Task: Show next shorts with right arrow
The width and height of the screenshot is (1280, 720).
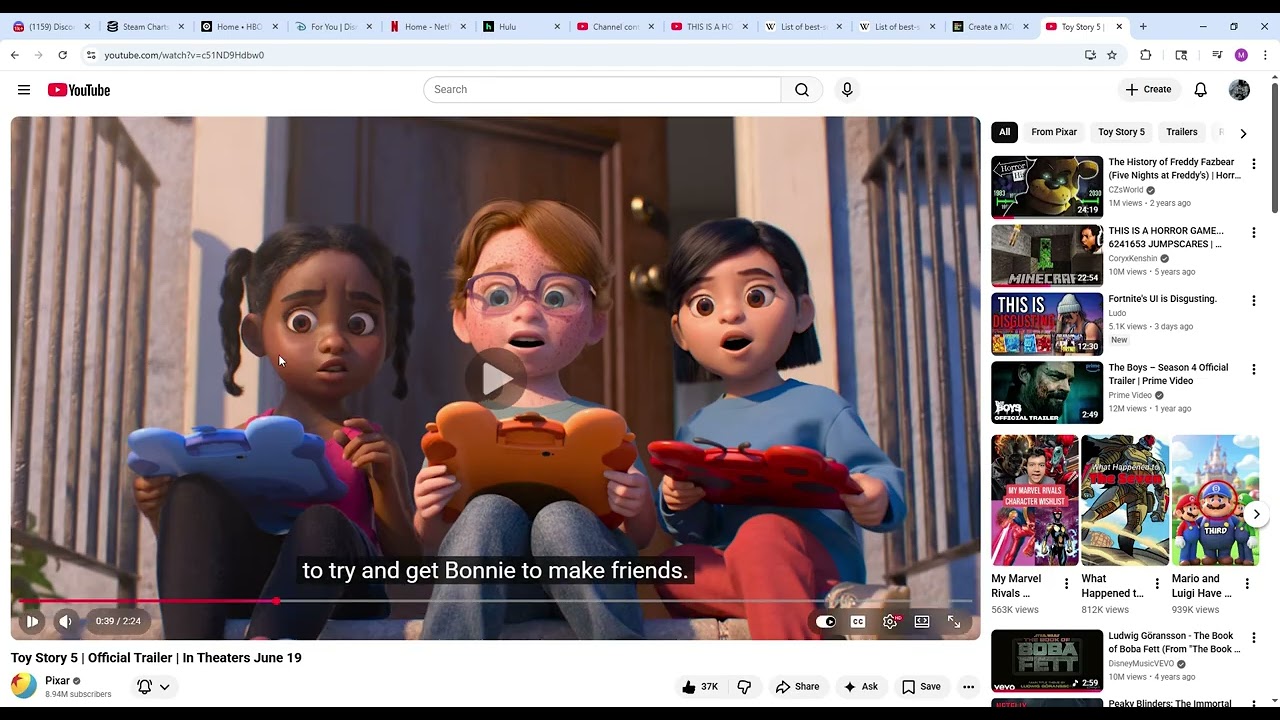Action: (x=1257, y=515)
